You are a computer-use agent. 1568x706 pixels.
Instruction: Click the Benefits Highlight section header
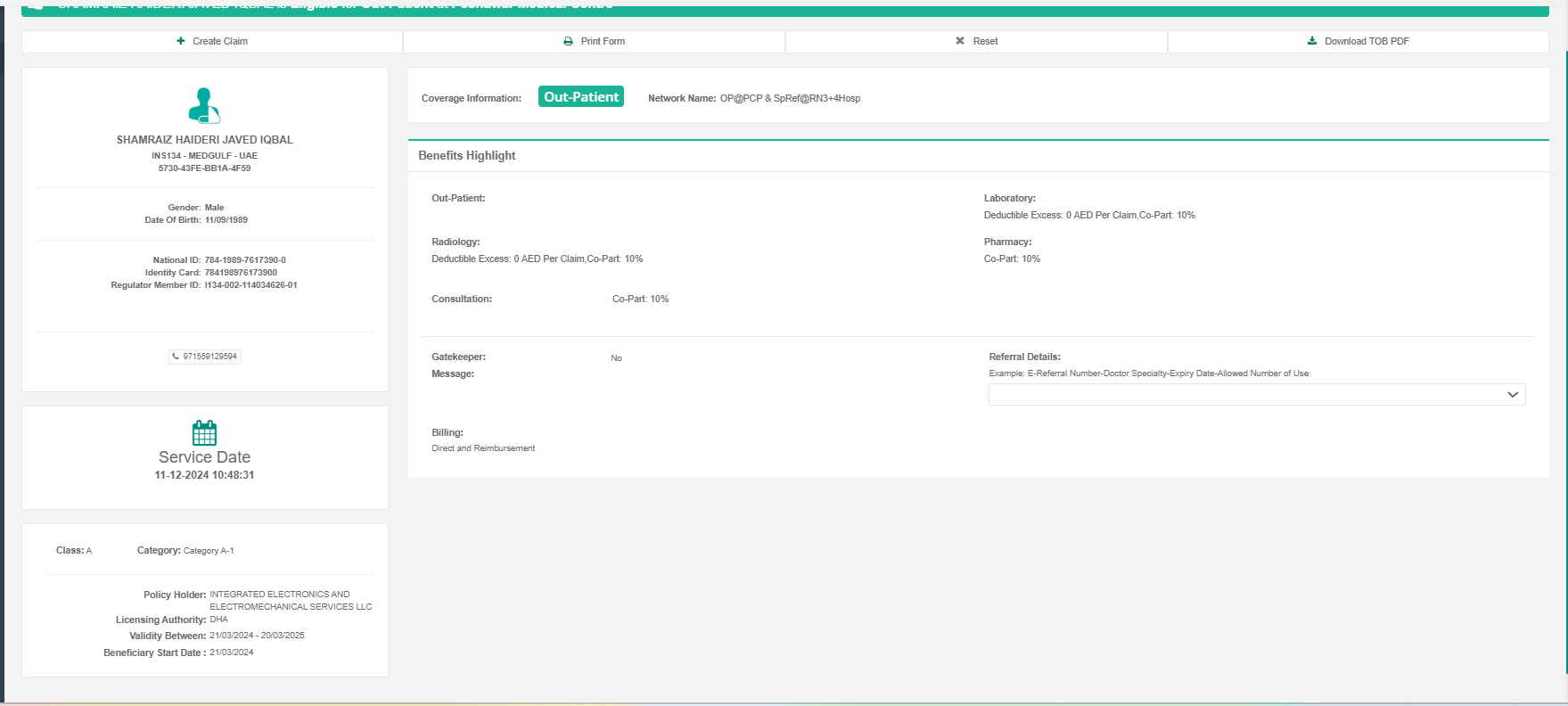tap(467, 155)
